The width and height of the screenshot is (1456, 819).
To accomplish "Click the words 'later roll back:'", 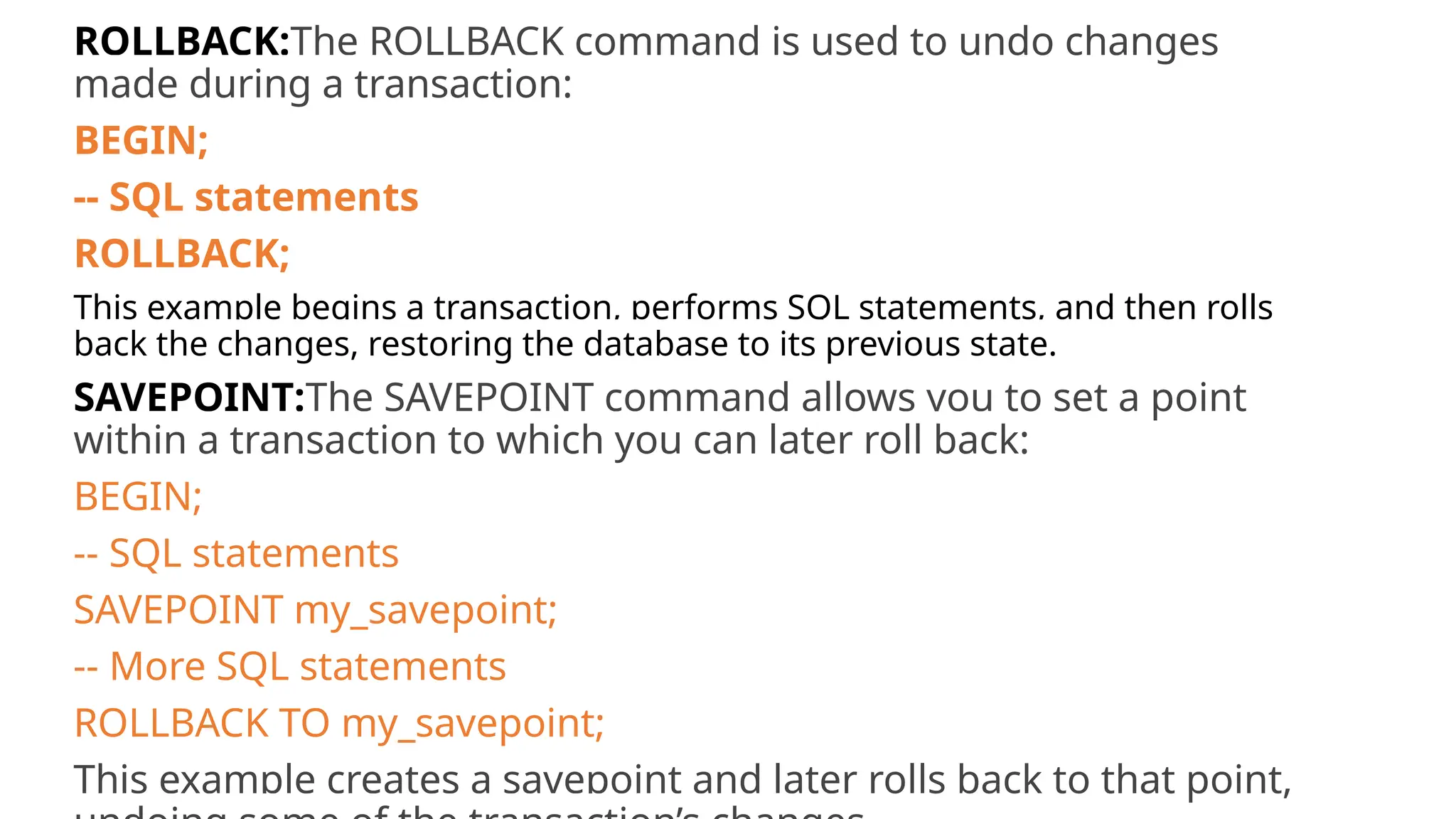I will coord(899,440).
